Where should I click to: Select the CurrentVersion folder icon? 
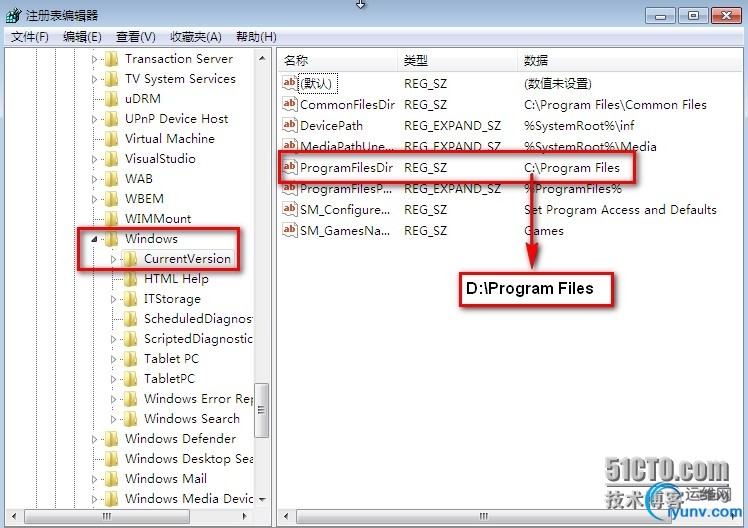click(x=130, y=259)
